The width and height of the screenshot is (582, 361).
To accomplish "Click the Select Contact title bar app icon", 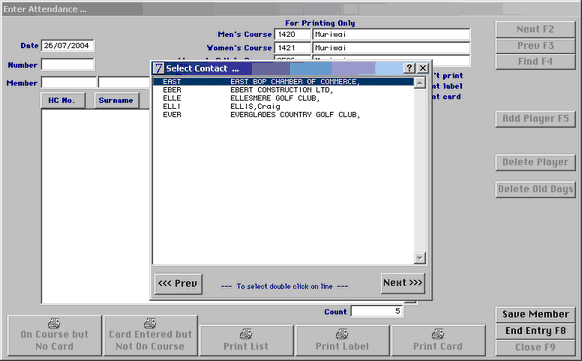I will click(x=158, y=68).
